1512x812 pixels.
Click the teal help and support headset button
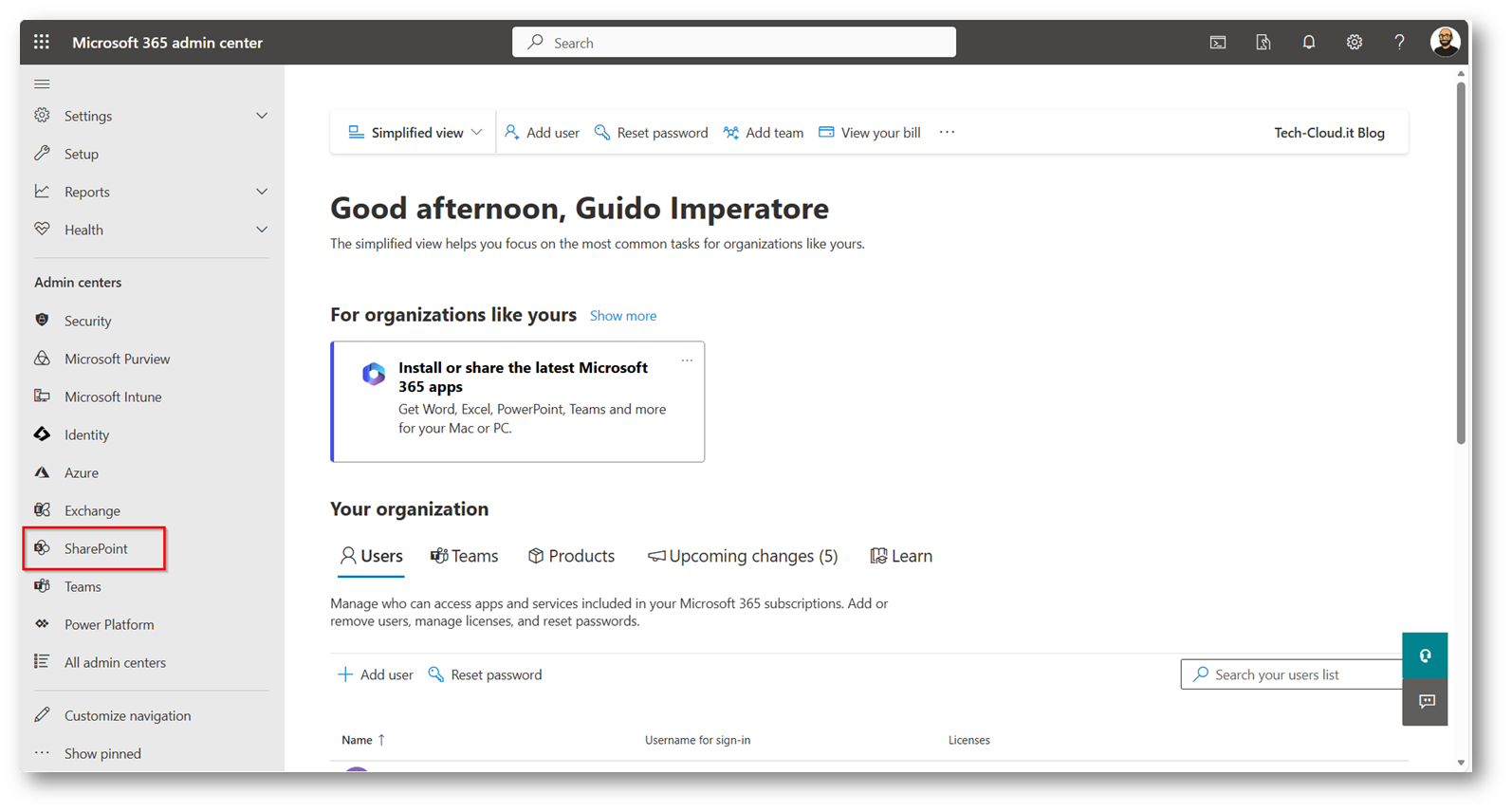tap(1425, 655)
